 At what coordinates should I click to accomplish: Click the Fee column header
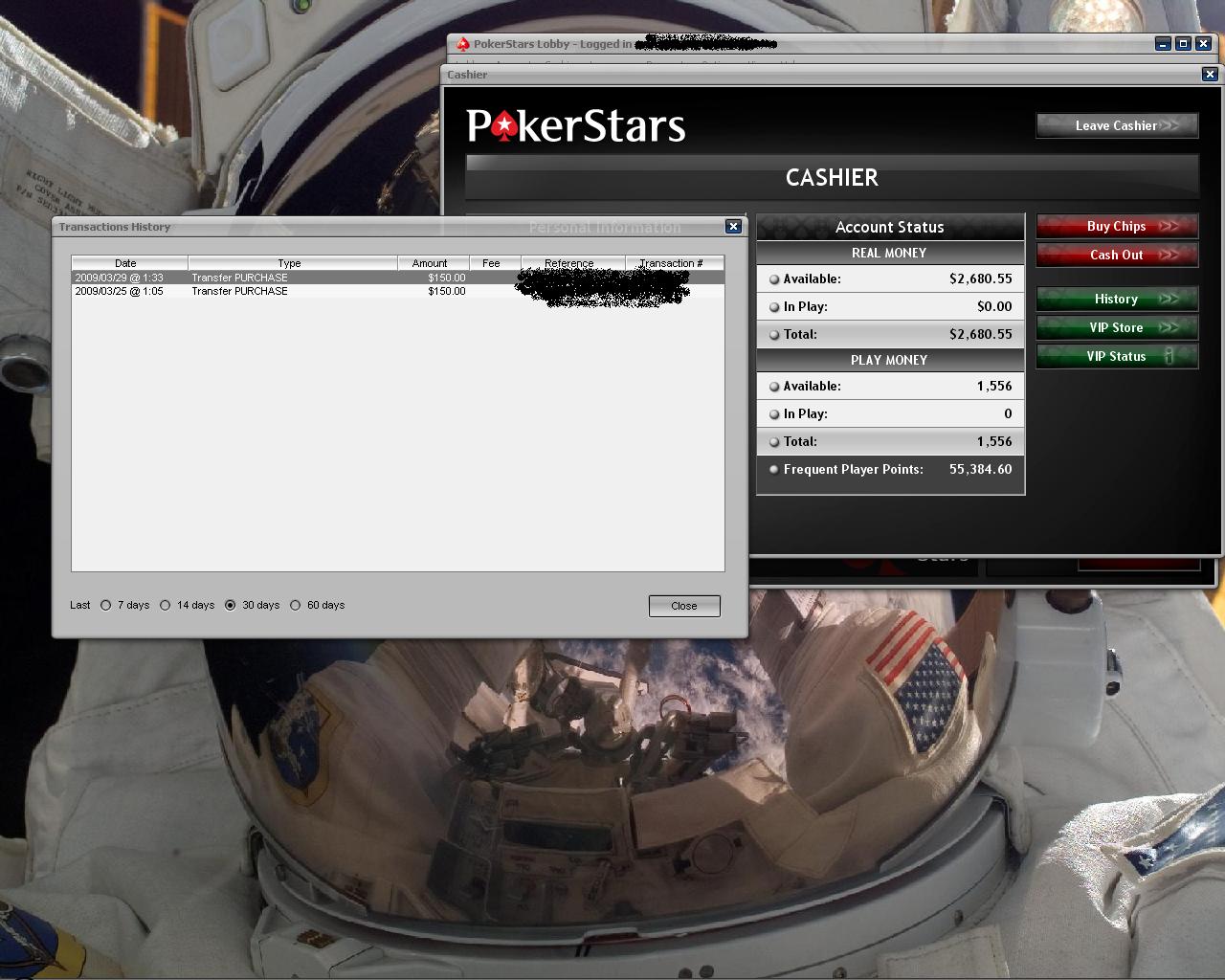[x=495, y=263]
